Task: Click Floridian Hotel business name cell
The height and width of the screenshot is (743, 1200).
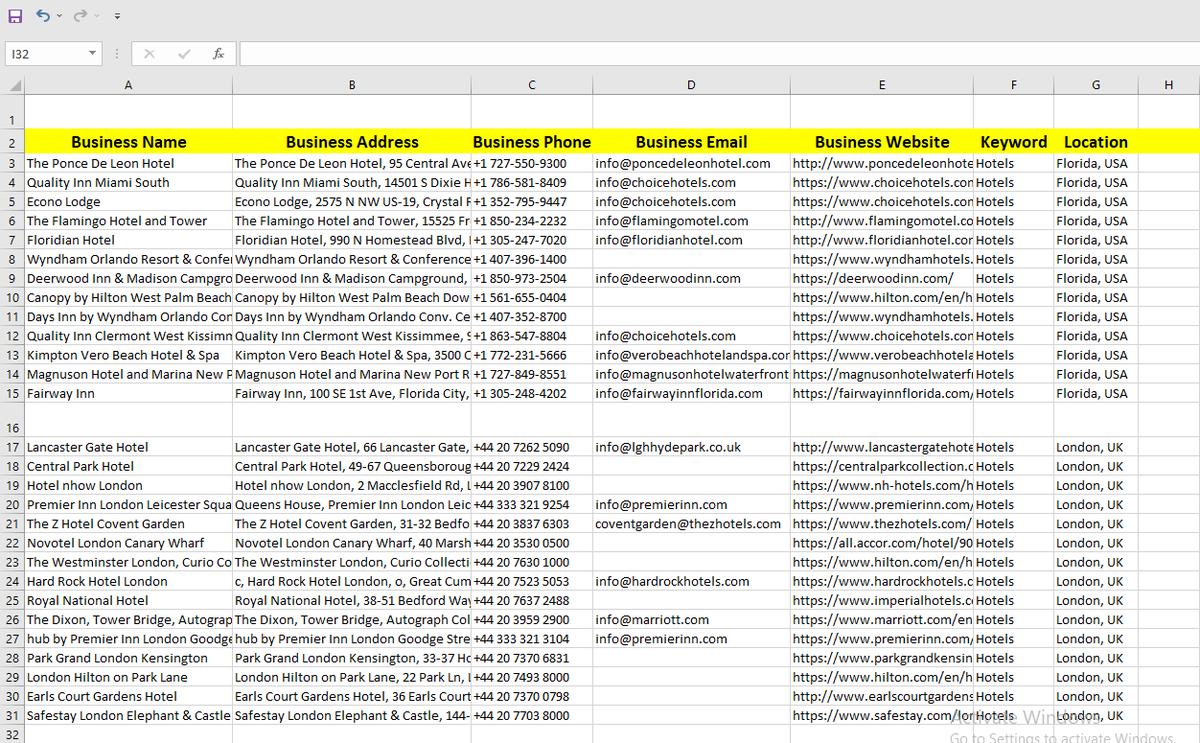Action: pyautogui.click(x=128, y=240)
